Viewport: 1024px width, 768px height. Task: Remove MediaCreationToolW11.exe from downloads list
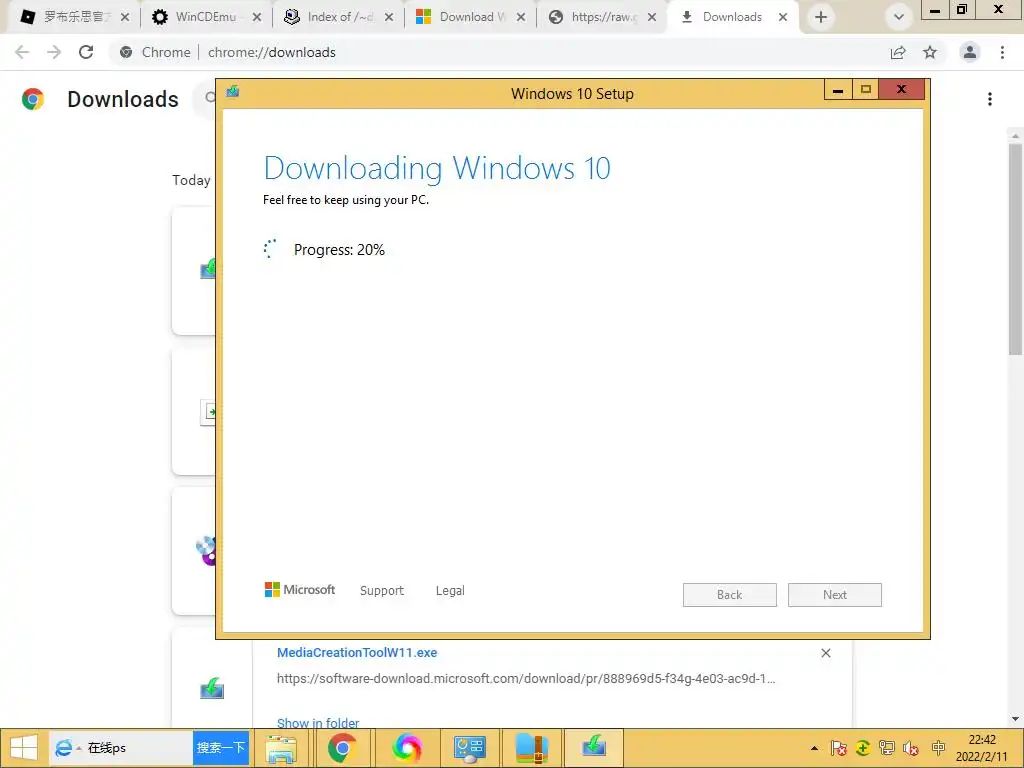825,653
